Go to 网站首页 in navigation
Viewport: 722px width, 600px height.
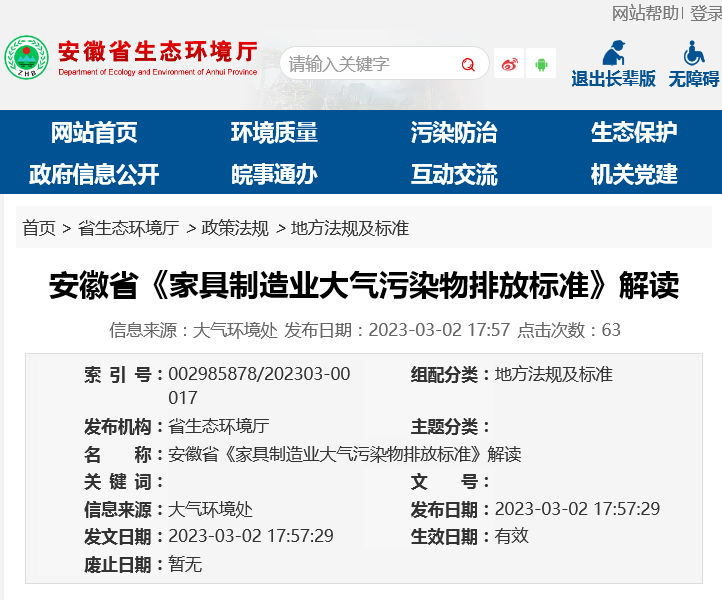tap(94, 132)
